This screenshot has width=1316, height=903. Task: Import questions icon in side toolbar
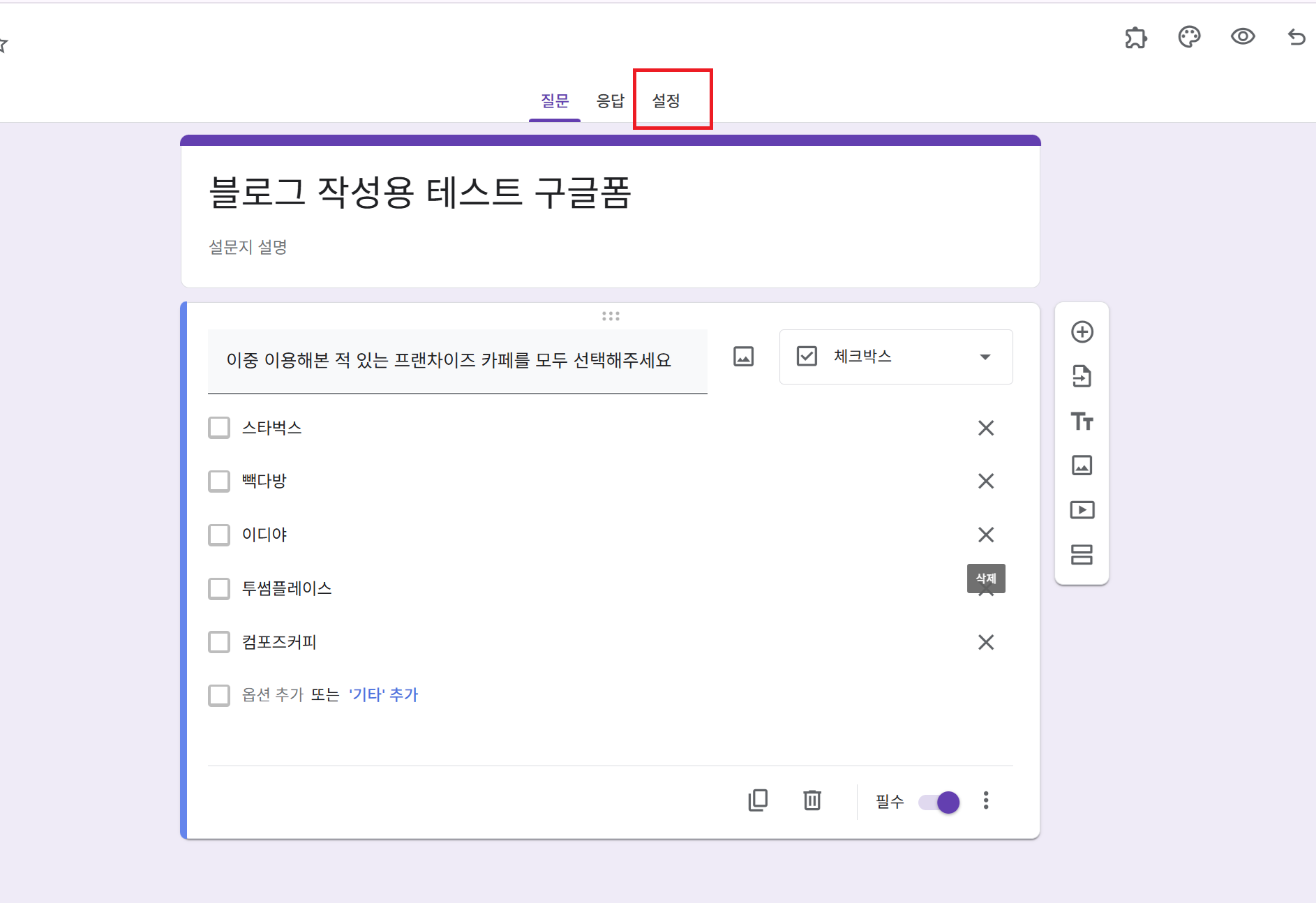click(1082, 377)
